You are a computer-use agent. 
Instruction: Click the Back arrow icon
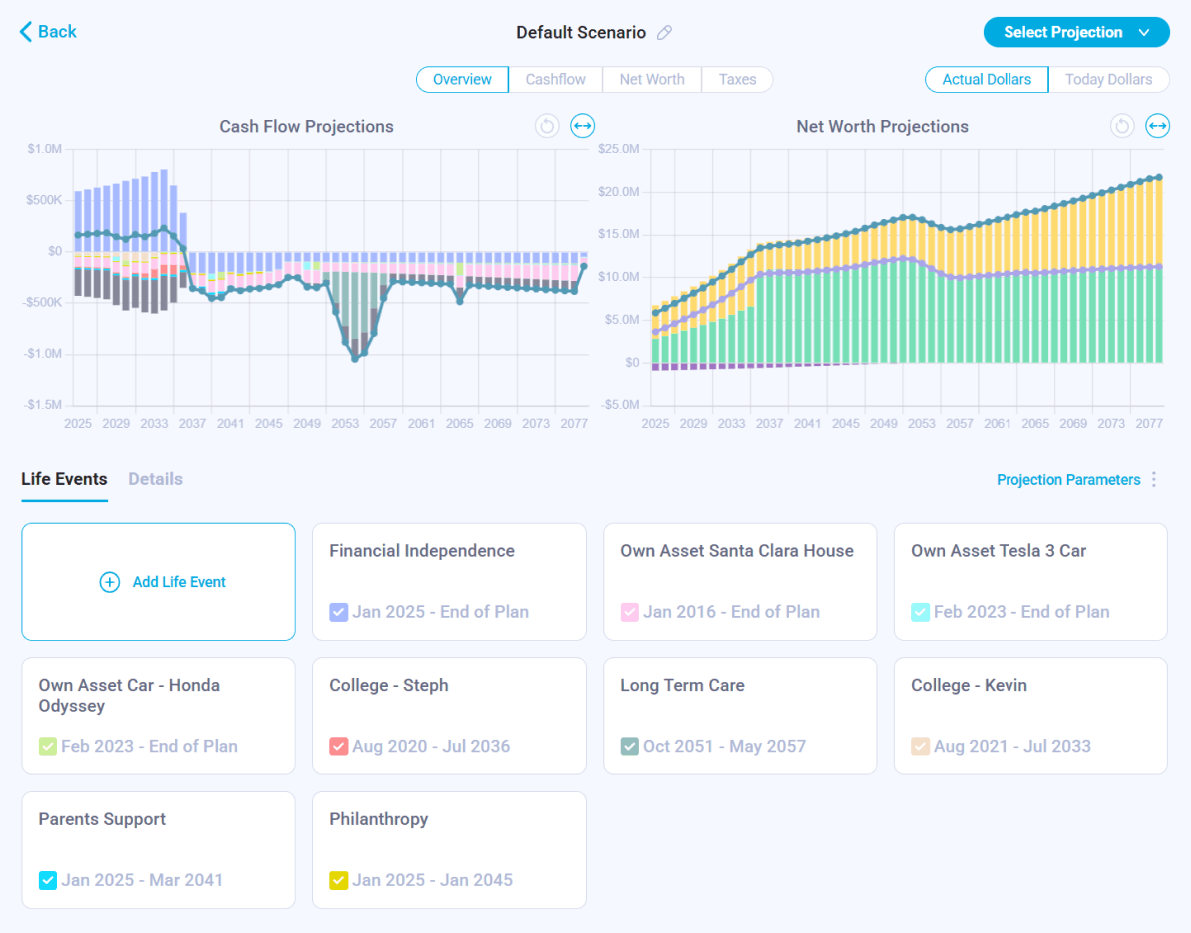click(26, 32)
